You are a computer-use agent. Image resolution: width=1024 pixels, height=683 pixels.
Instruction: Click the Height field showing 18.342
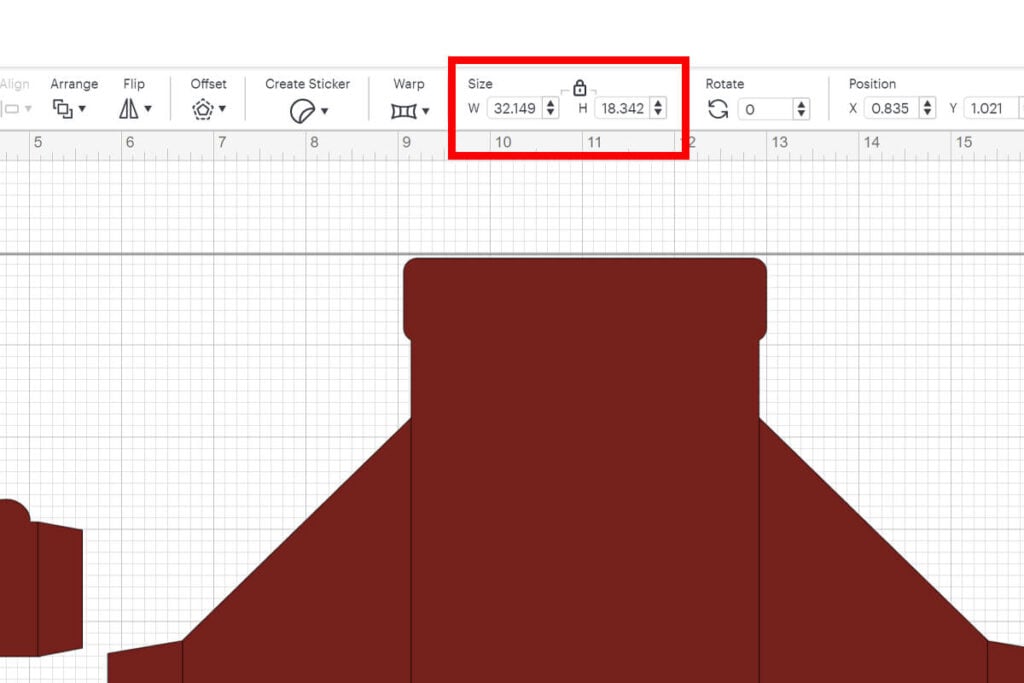(x=622, y=108)
